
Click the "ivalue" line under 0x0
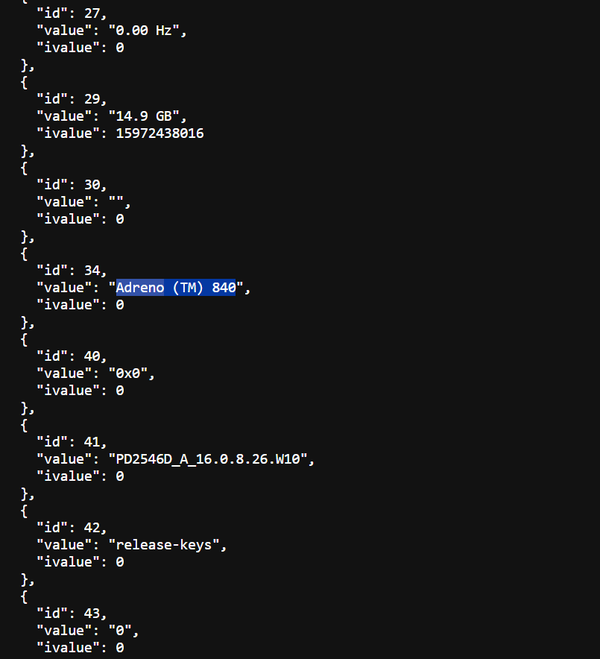tap(80, 391)
